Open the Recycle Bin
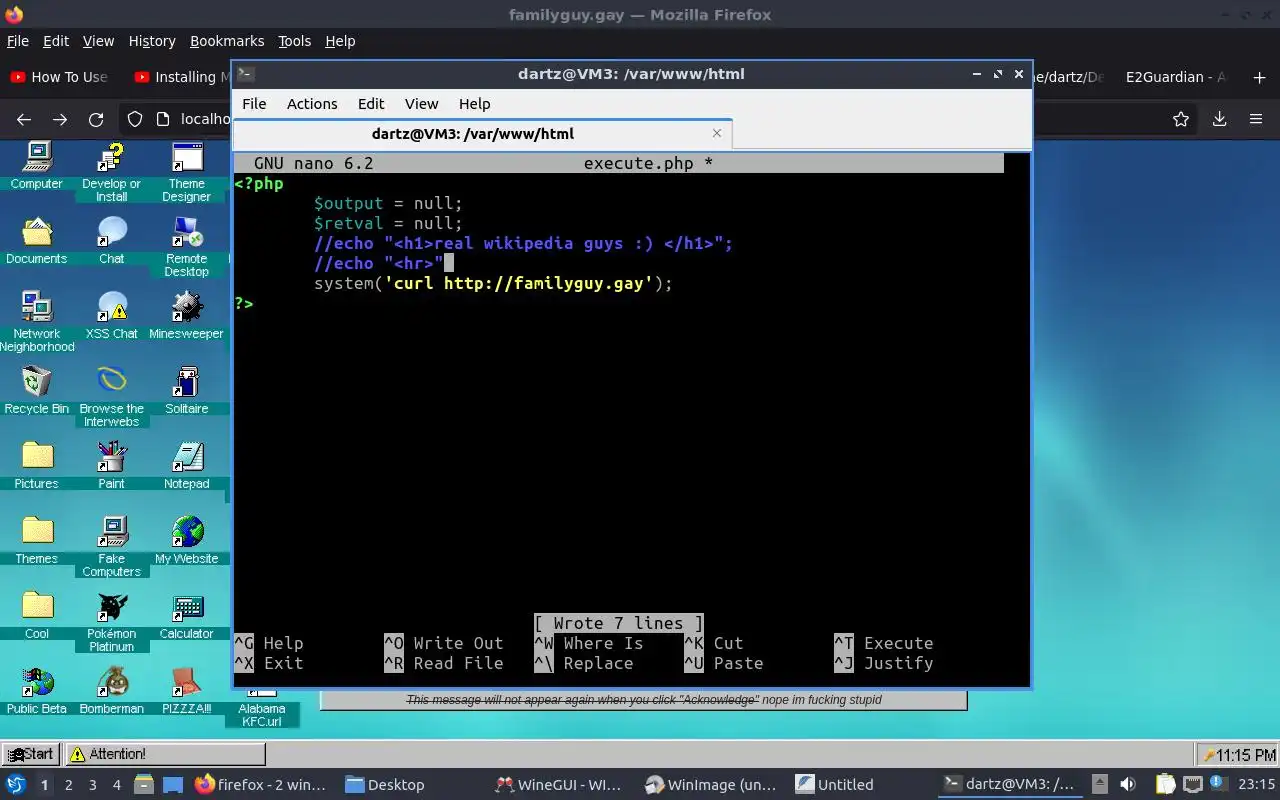Viewport: 1280px width, 800px height. (x=37, y=390)
